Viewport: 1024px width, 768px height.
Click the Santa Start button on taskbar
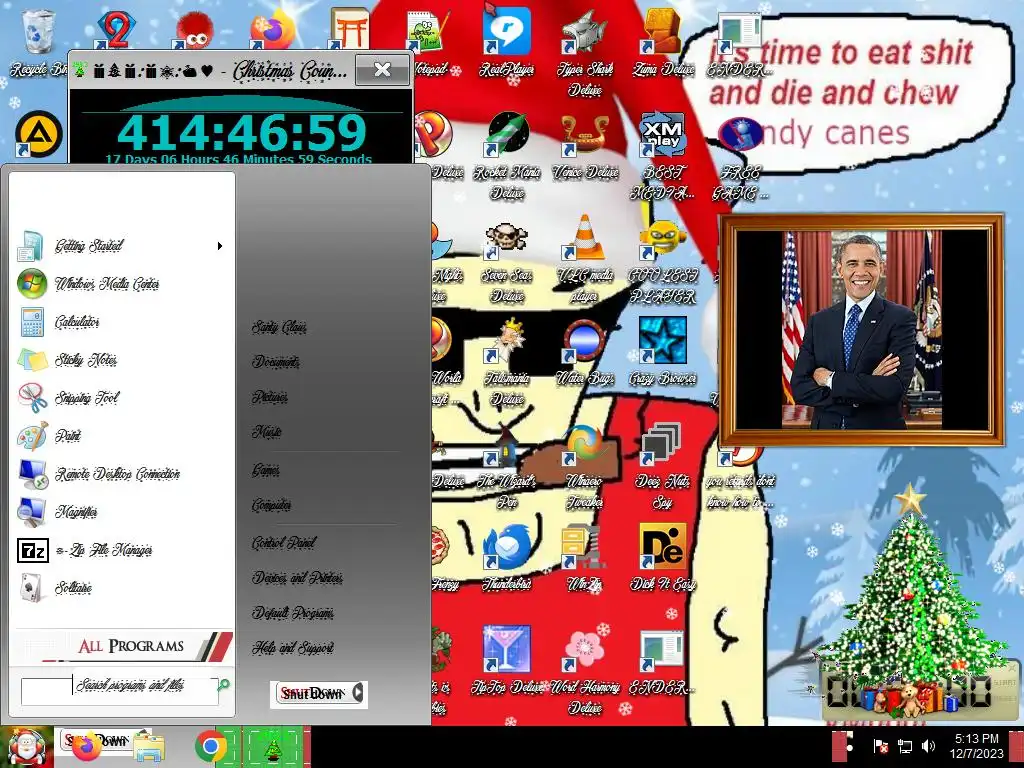click(x=27, y=746)
